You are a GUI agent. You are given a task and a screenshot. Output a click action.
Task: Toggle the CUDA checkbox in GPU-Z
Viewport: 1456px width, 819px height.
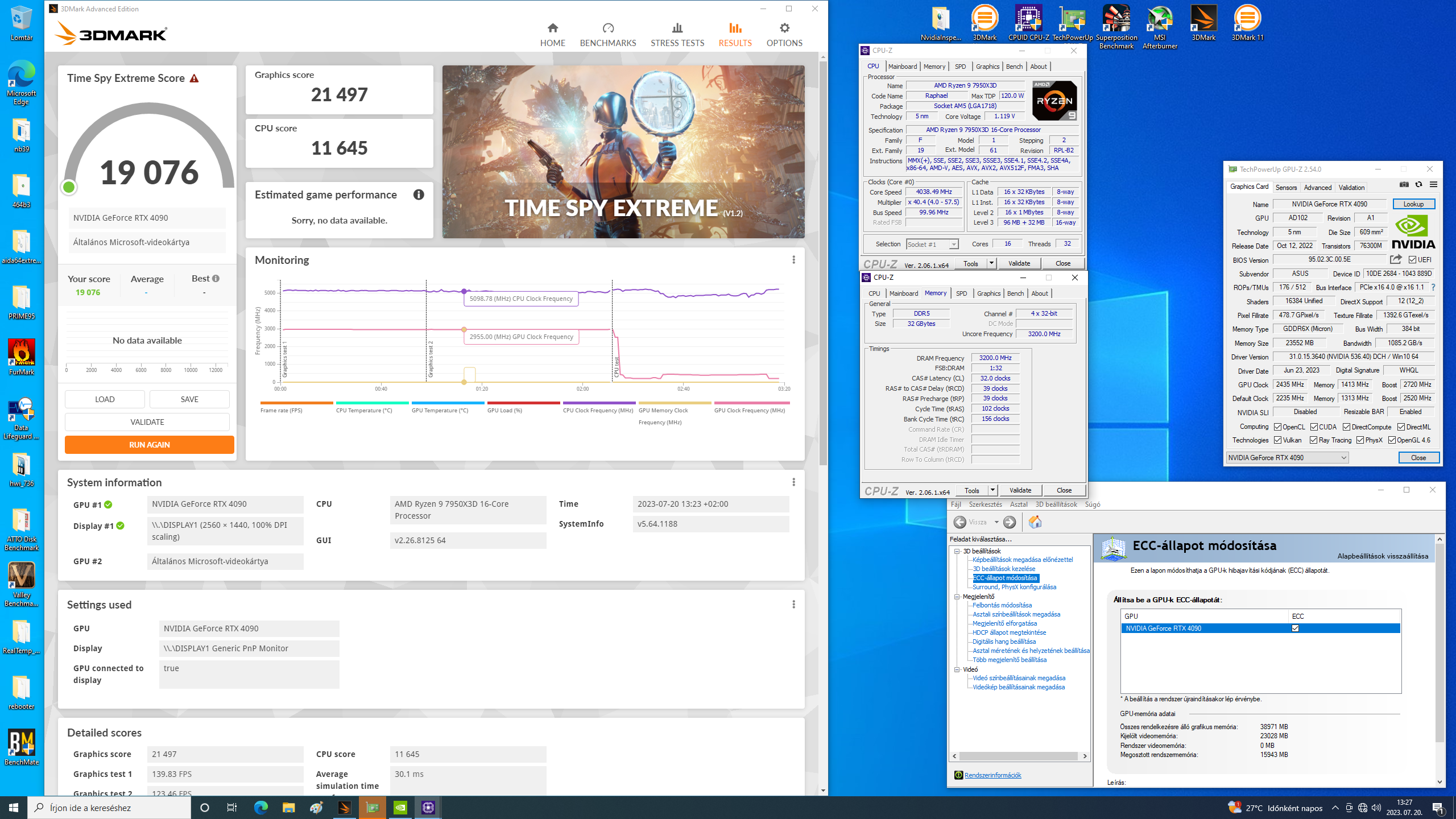tap(1314, 427)
